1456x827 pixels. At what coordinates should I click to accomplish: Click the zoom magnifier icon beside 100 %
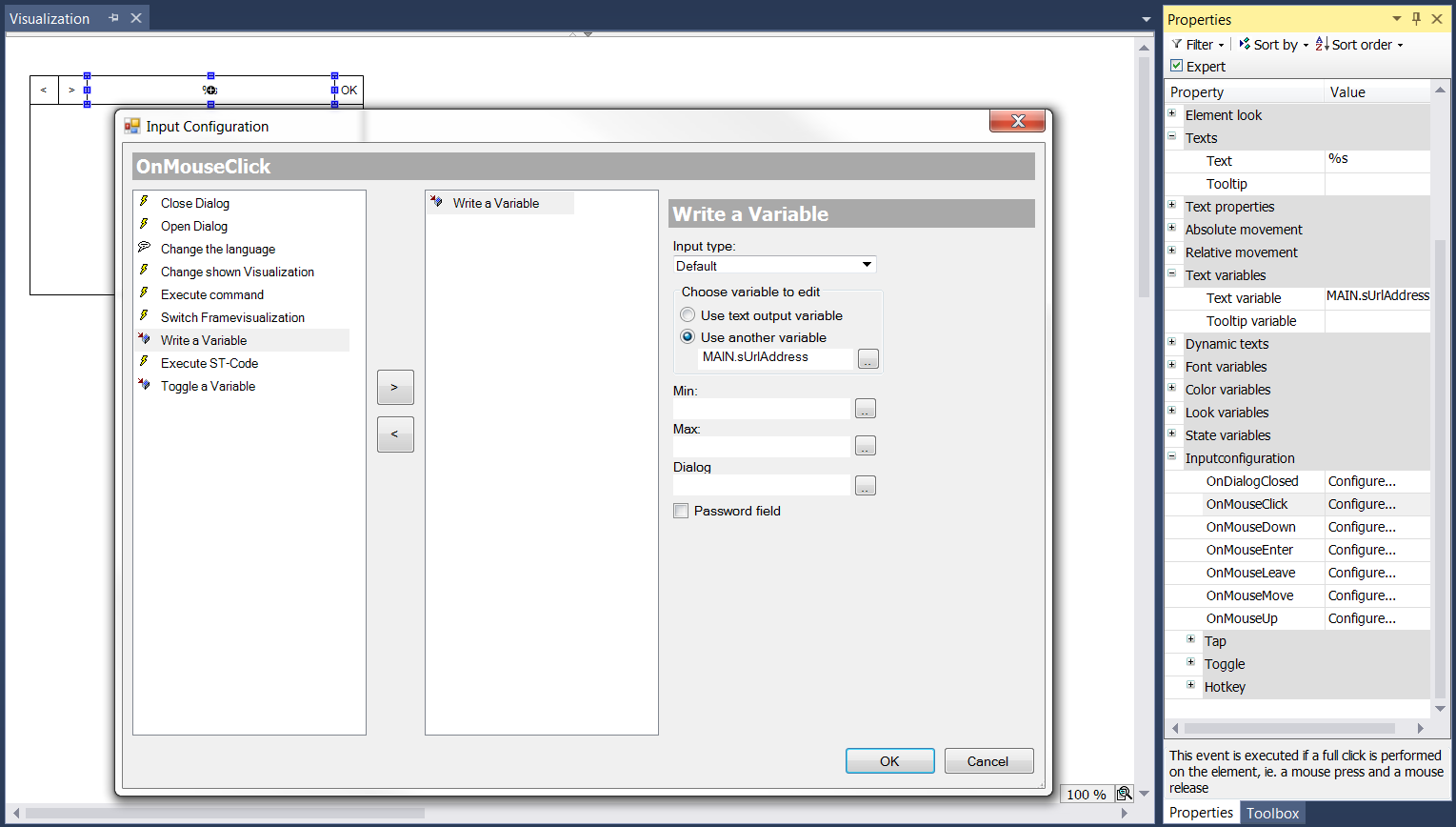1124,794
